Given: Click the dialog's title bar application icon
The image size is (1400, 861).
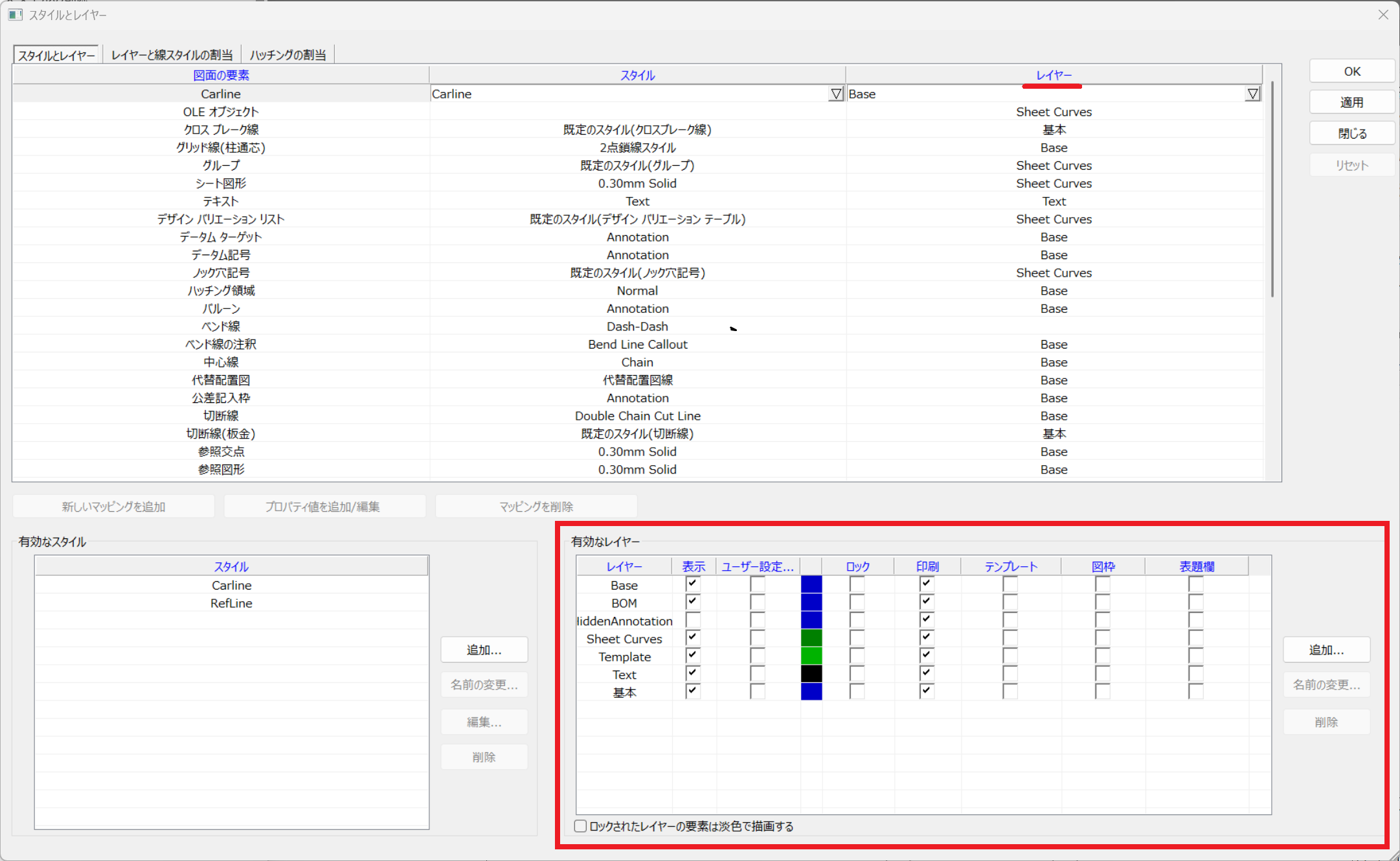Looking at the screenshot, I should pos(15,14).
